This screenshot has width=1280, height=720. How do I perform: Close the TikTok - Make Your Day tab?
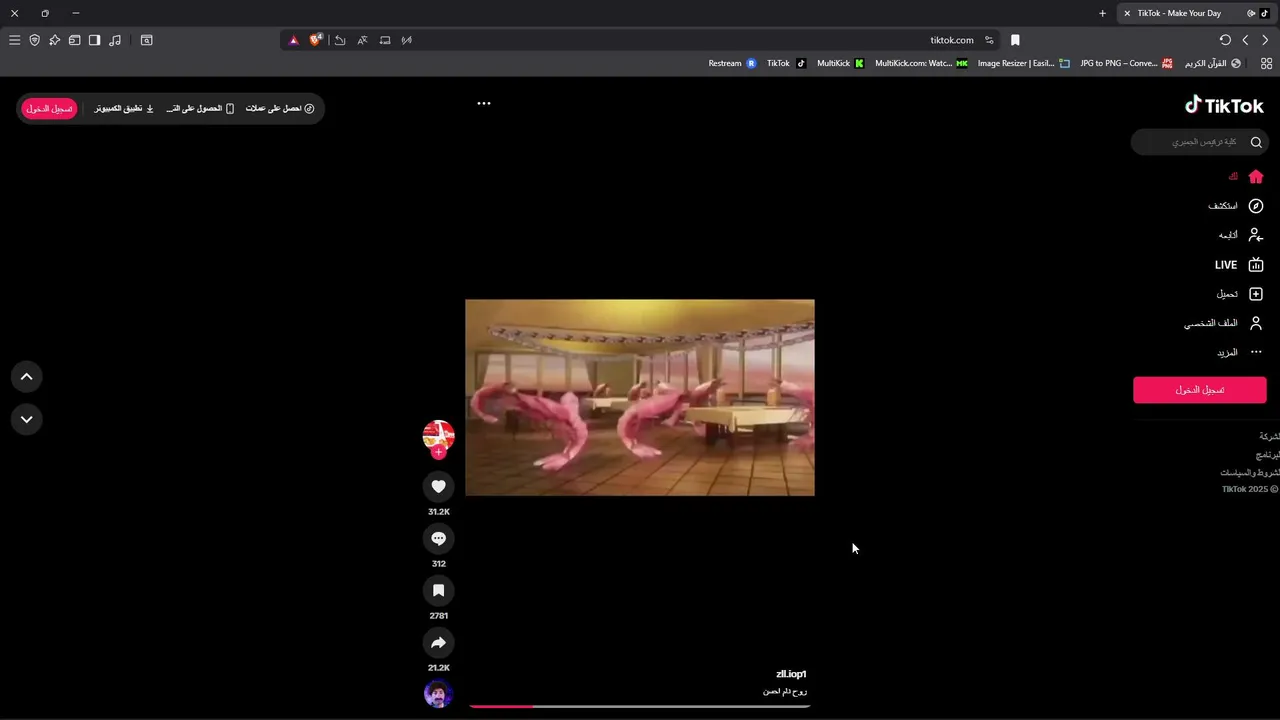tap(1127, 13)
